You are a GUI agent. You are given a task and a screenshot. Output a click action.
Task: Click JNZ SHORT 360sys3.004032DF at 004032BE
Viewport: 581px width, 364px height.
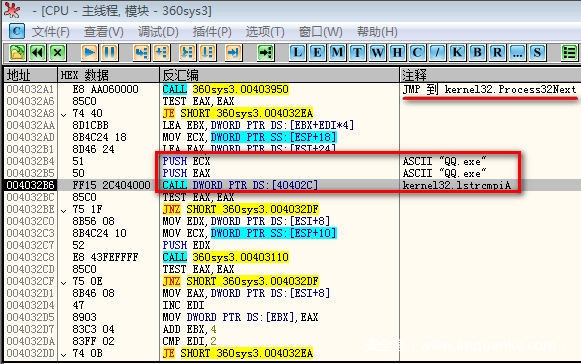[x=240, y=209]
